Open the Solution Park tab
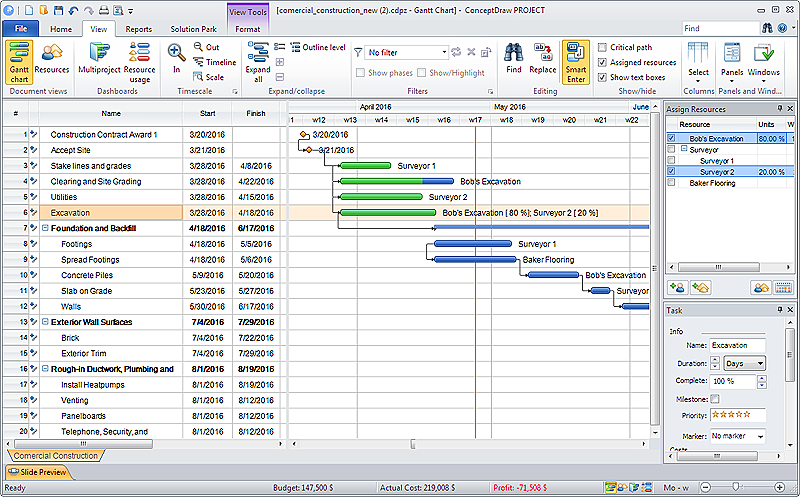800x497 pixels. coord(192,29)
